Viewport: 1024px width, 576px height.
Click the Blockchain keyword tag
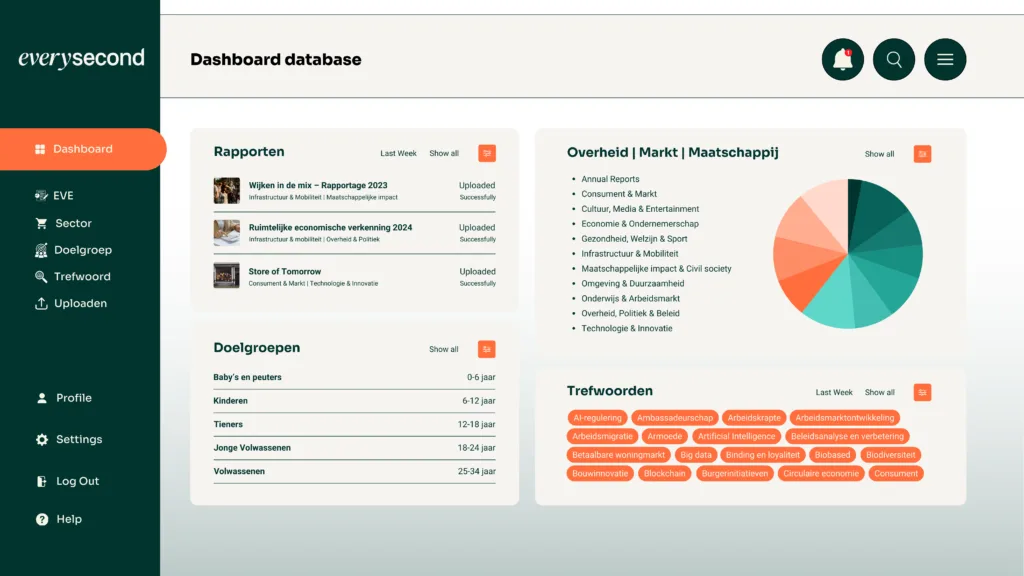[x=664, y=473]
